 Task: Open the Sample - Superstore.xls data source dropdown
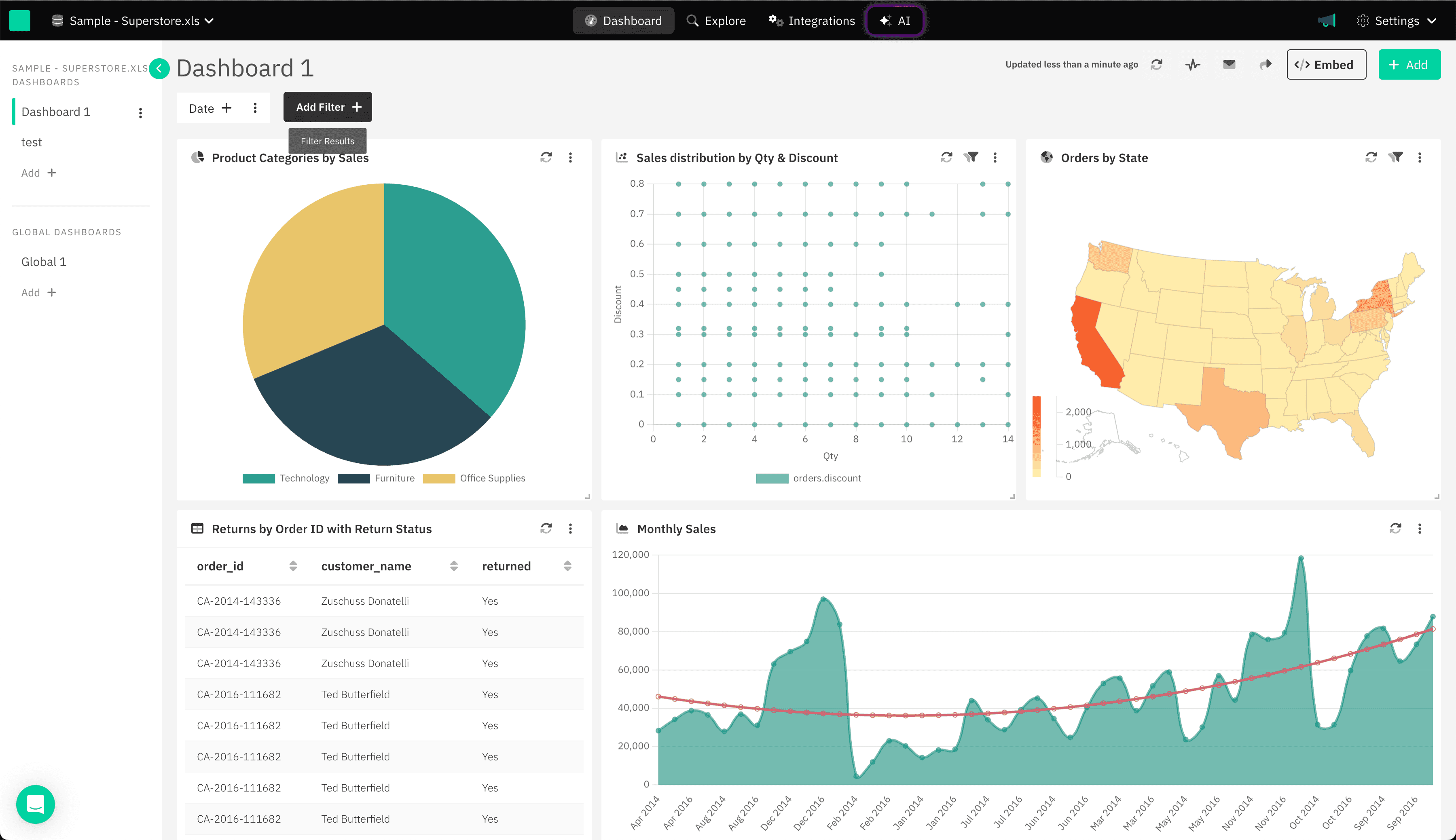[133, 21]
